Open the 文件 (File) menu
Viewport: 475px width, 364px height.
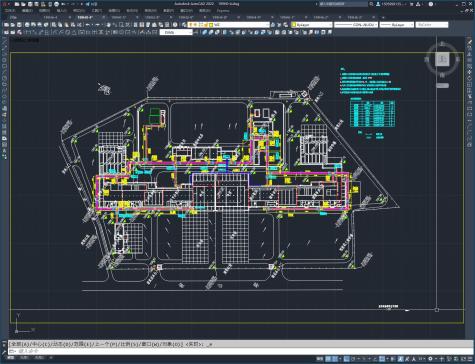click(x=10, y=11)
